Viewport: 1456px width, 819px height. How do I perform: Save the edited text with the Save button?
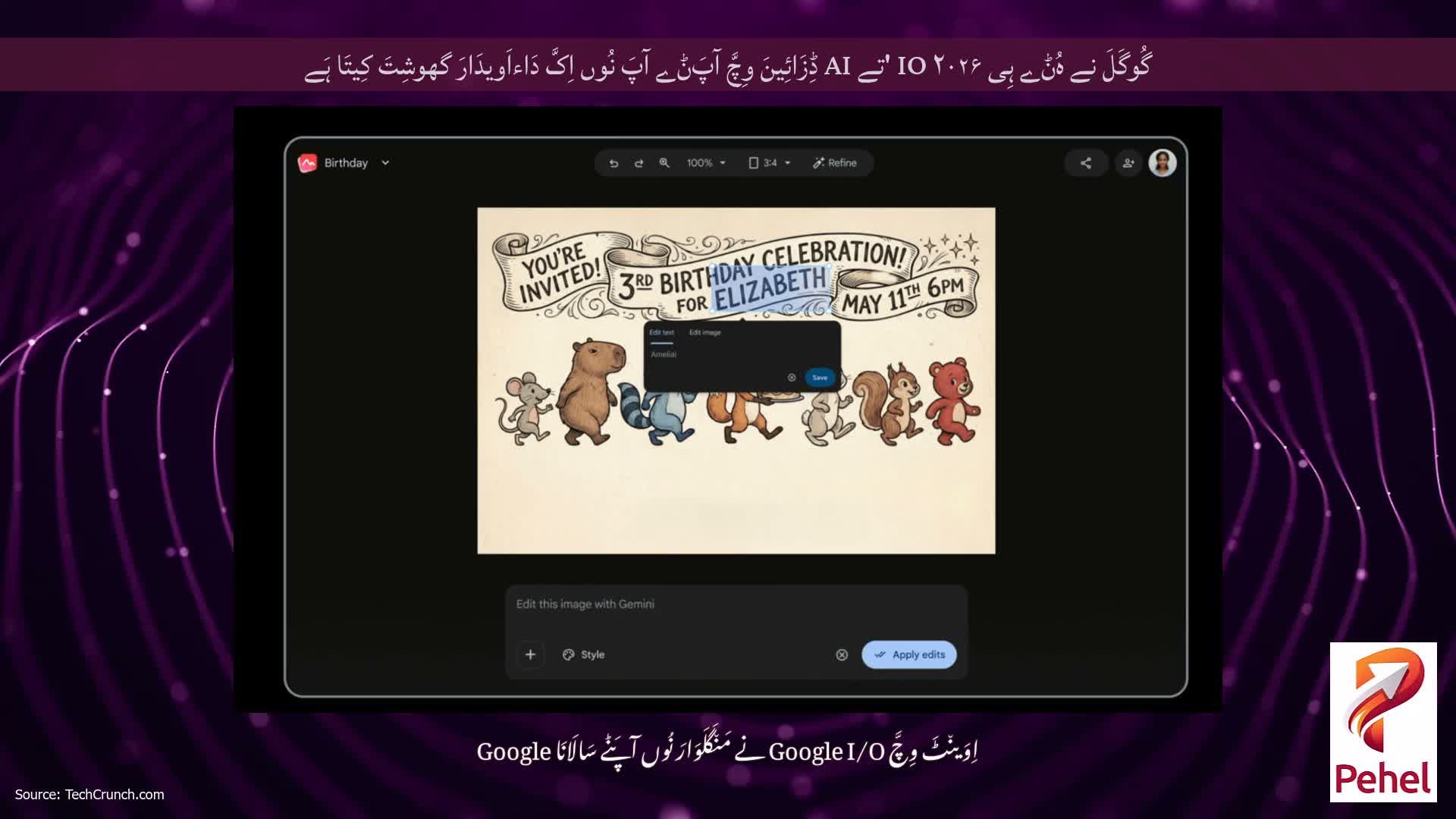820,378
